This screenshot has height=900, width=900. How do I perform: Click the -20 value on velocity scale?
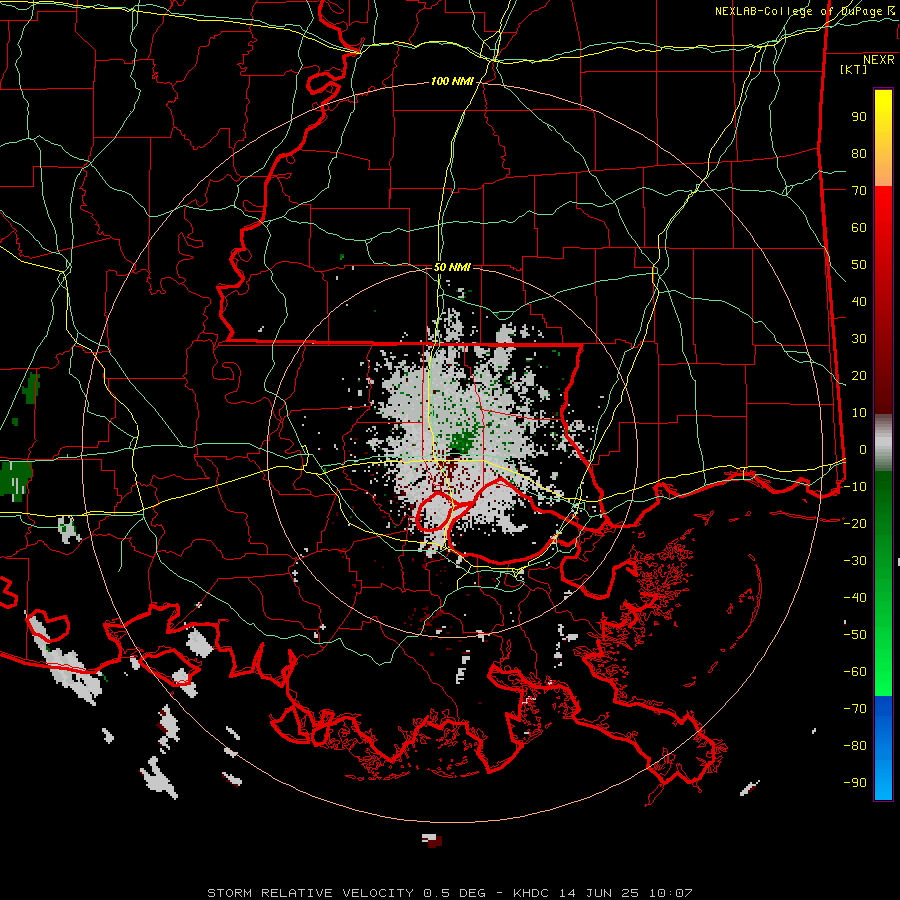point(855,524)
